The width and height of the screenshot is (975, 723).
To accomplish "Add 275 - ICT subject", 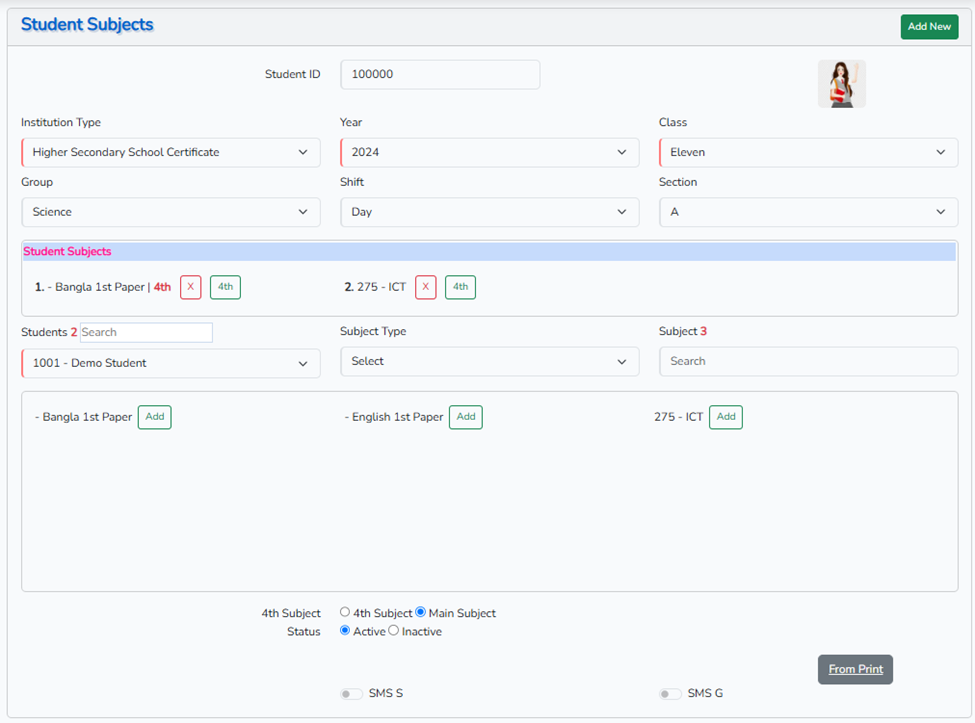I will (x=725, y=417).
